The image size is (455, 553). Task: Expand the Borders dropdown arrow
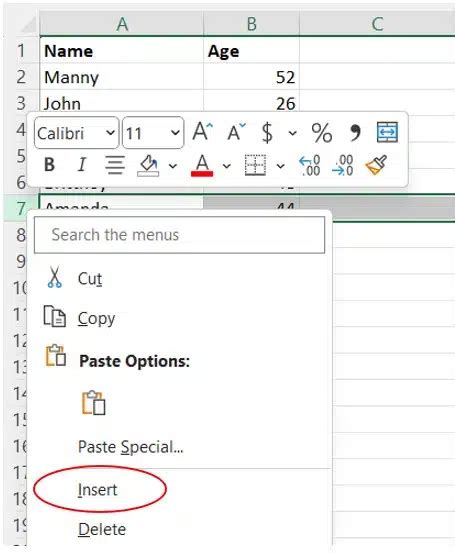pos(280,165)
